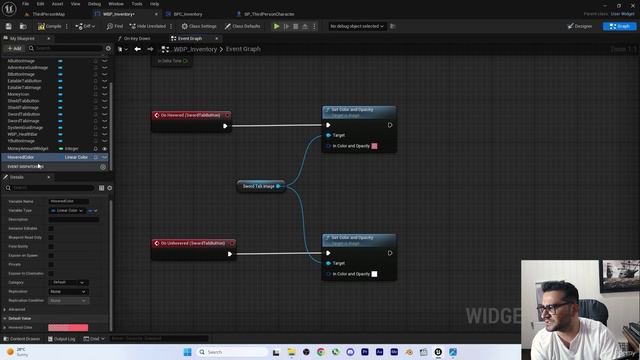
Task: Click the Eject icon in play controls
Action: pyautogui.click(x=305, y=26)
